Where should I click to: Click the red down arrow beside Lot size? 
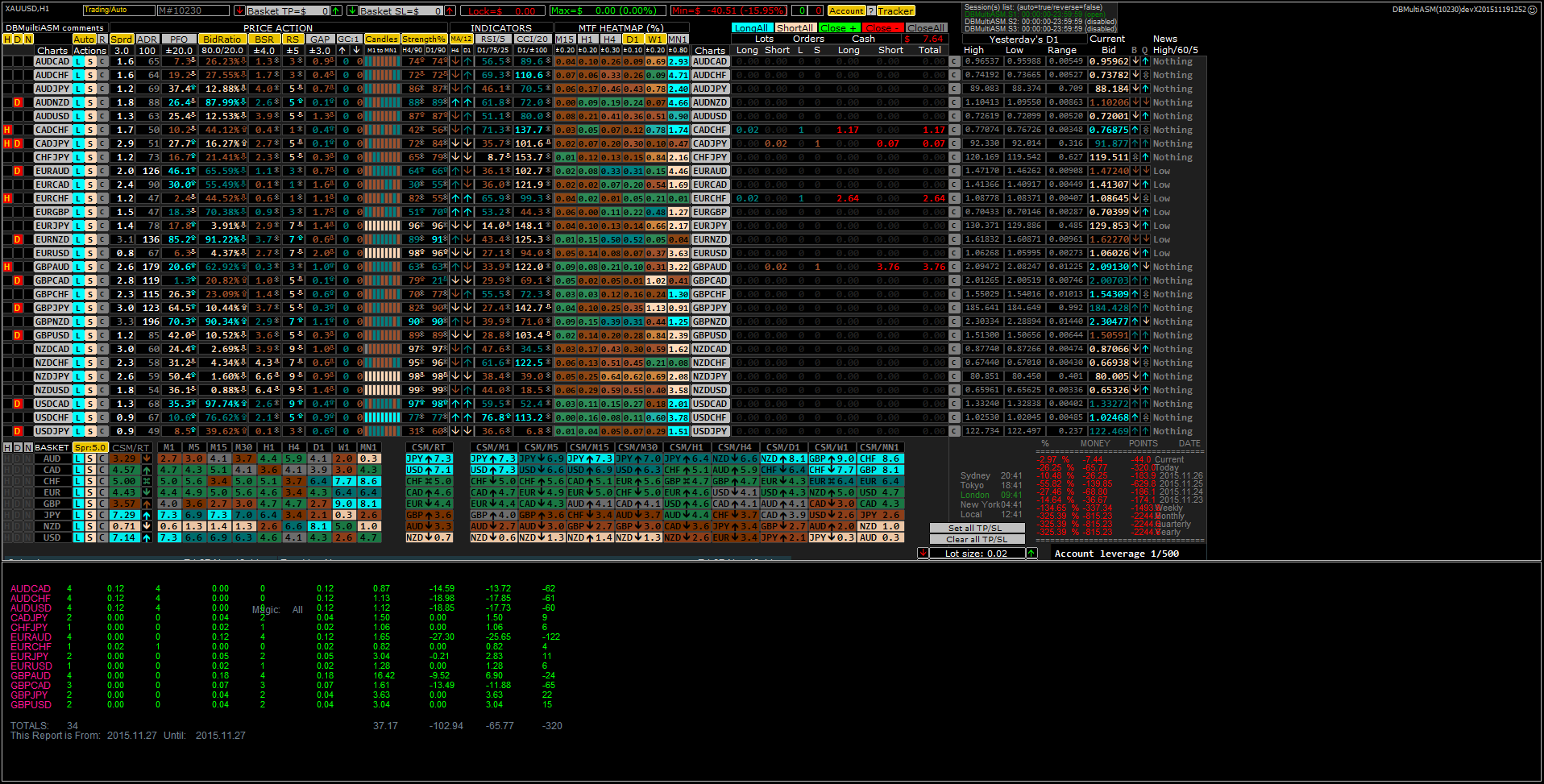click(923, 554)
